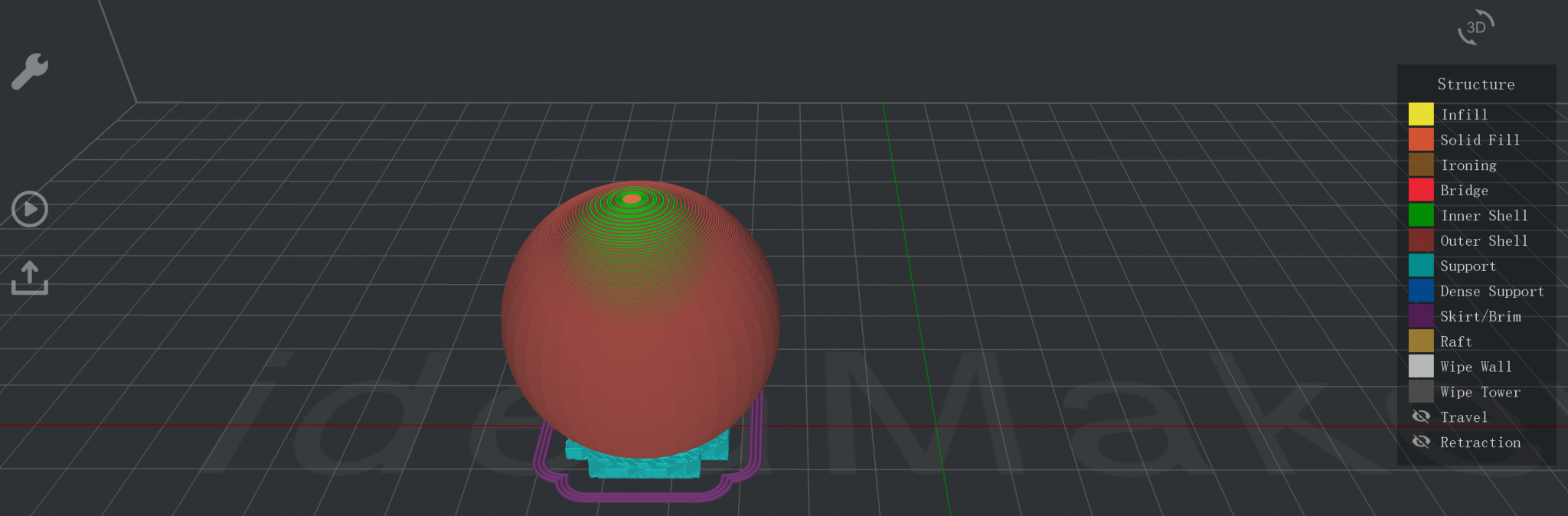1568x516 pixels.
Task: Click the Dense Support blue swatch
Action: (x=1421, y=291)
